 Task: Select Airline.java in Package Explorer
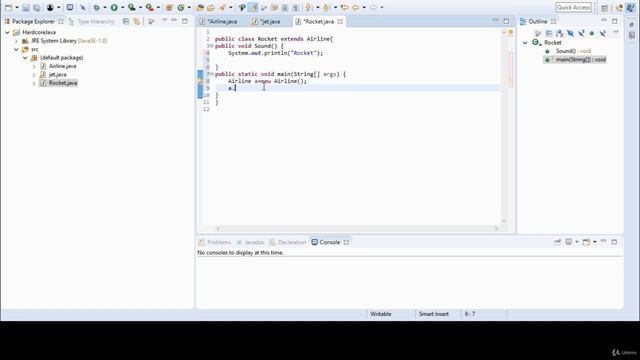click(x=62, y=66)
